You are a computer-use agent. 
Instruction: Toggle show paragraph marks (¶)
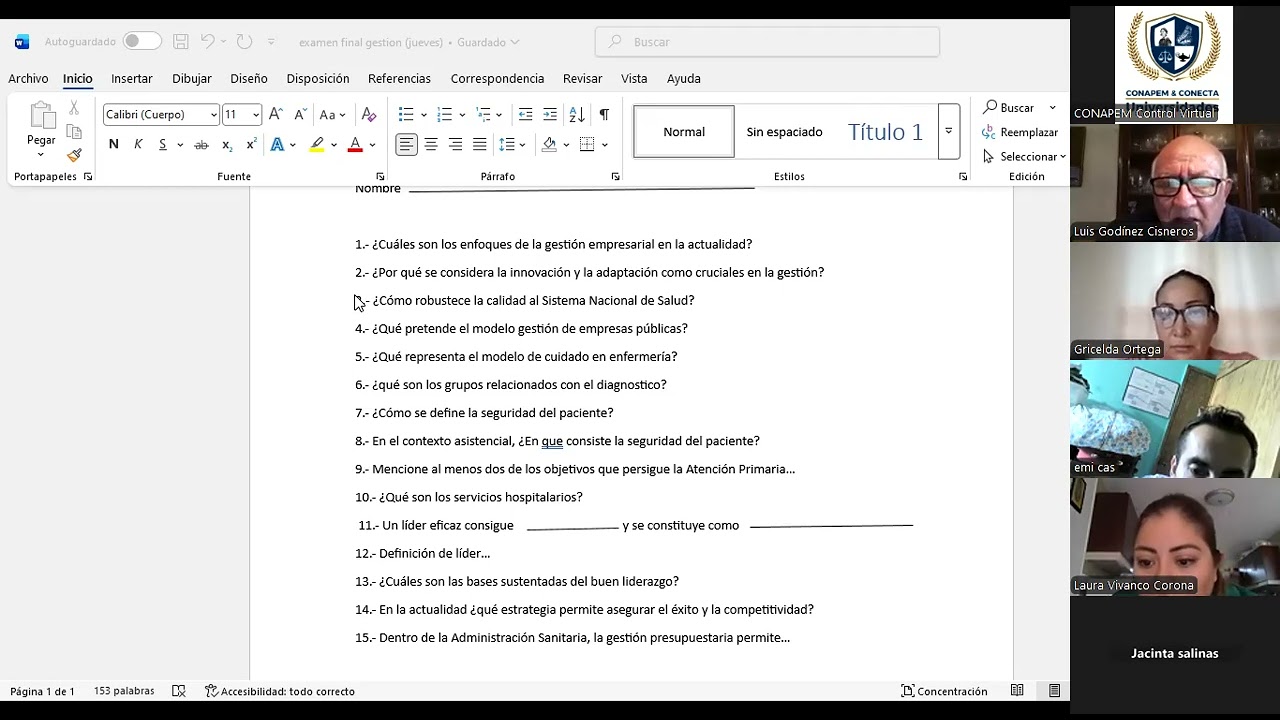pos(604,114)
